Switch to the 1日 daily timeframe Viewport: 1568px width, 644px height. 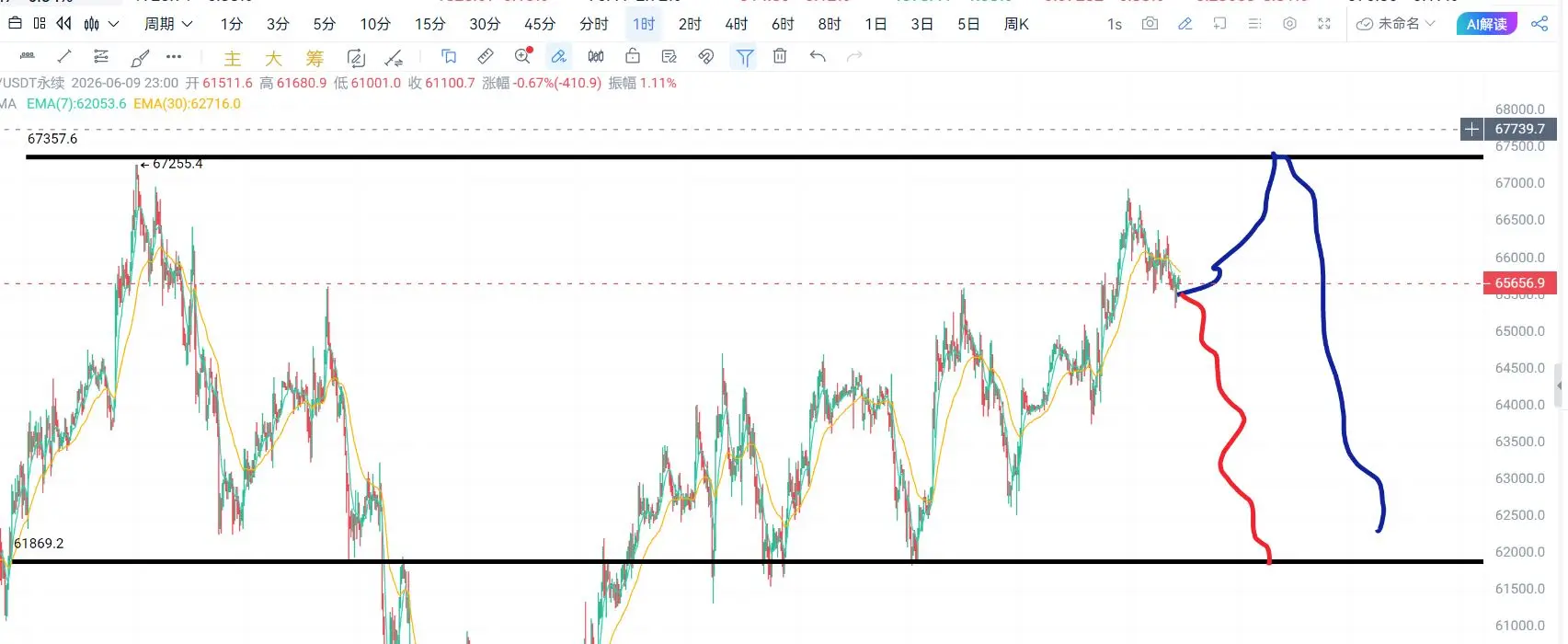pos(876,24)
